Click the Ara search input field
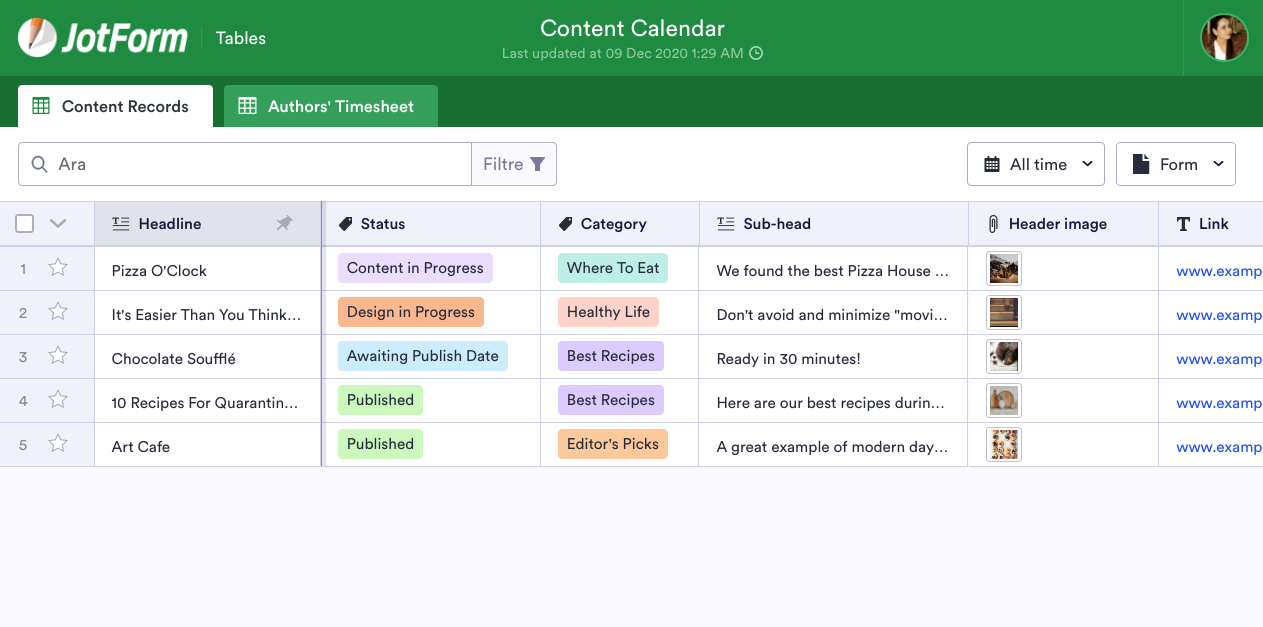 (250, 164)
